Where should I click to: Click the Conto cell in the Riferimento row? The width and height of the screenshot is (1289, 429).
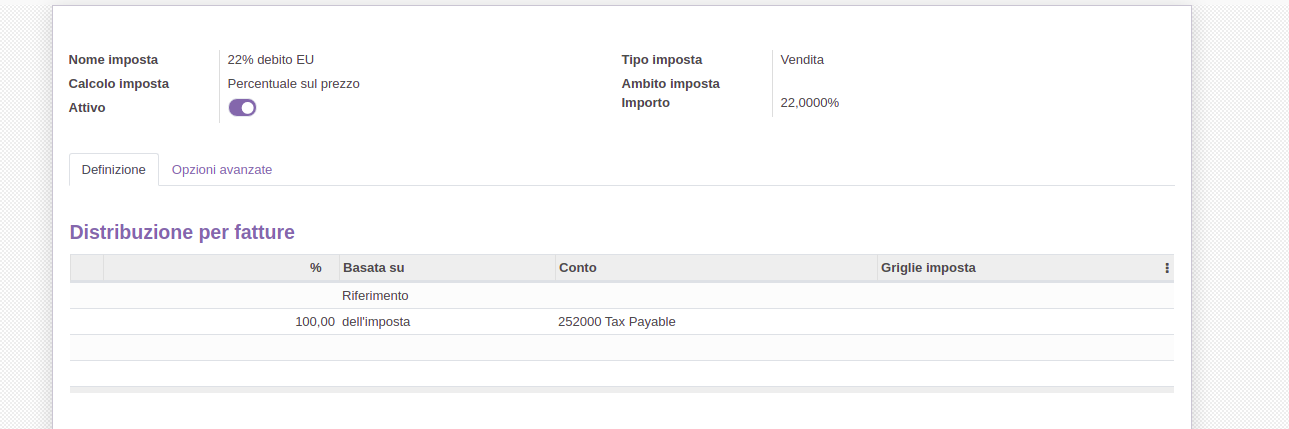[x=716, y=296]
